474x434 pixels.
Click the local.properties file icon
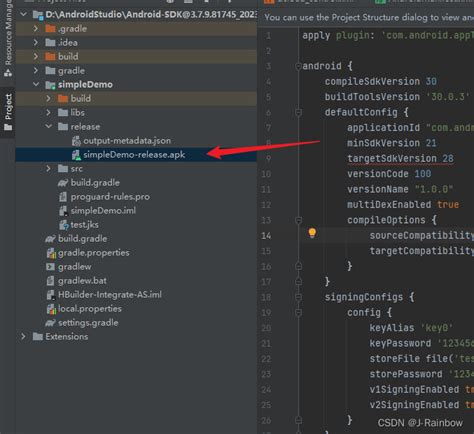coord(51,309)
